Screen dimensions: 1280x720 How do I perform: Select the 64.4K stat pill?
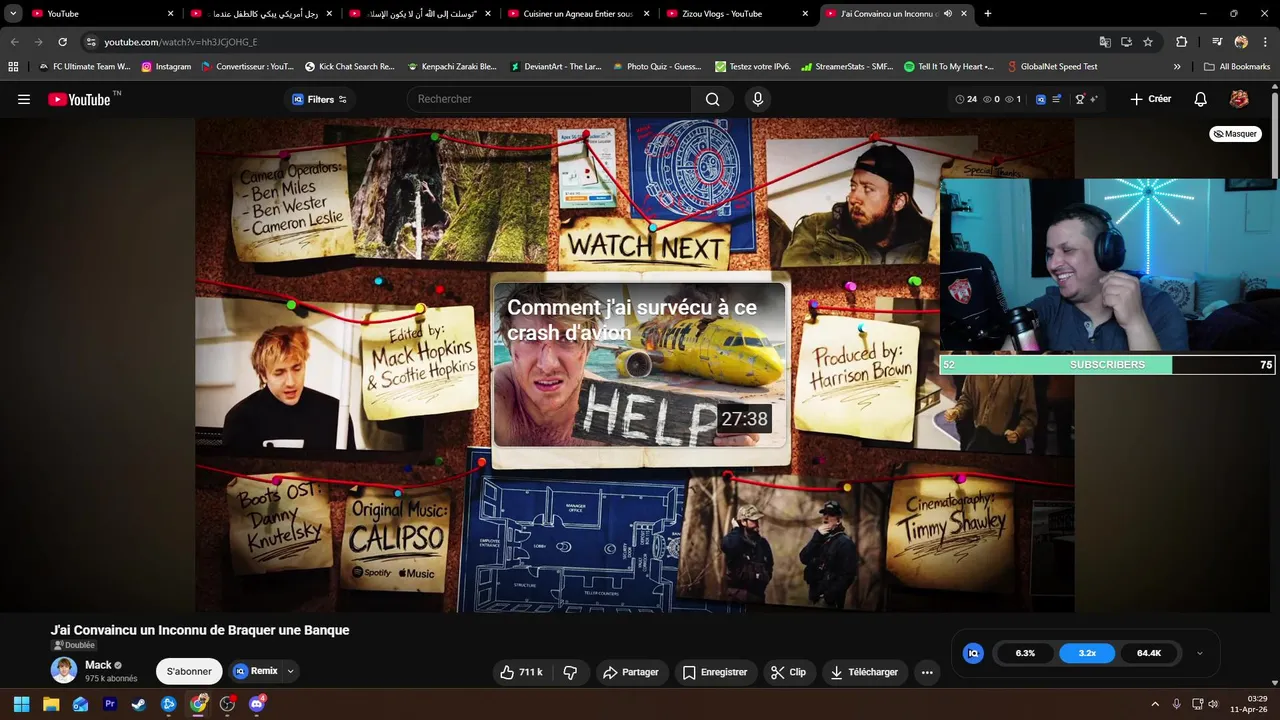coord(1149,653)
